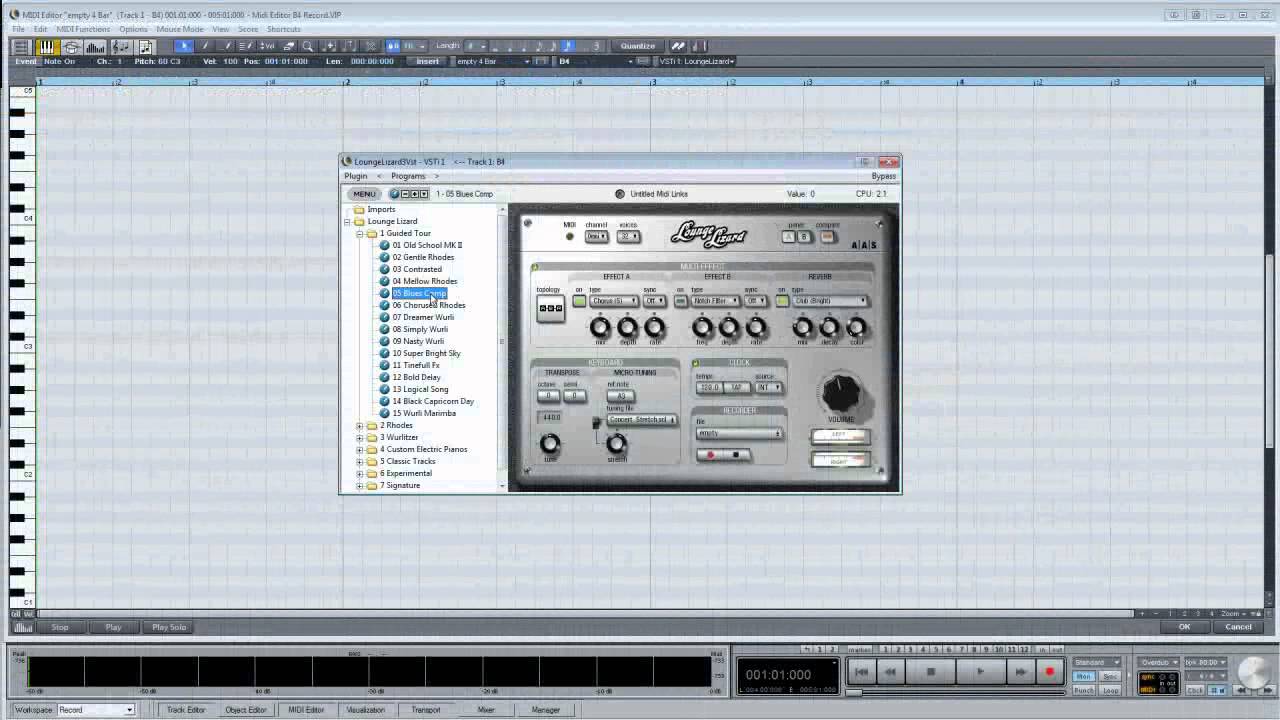The width and height of the screenshot is (1280, 720).
Task: Toggle the Click metronome button
Action: point(1195,690)
